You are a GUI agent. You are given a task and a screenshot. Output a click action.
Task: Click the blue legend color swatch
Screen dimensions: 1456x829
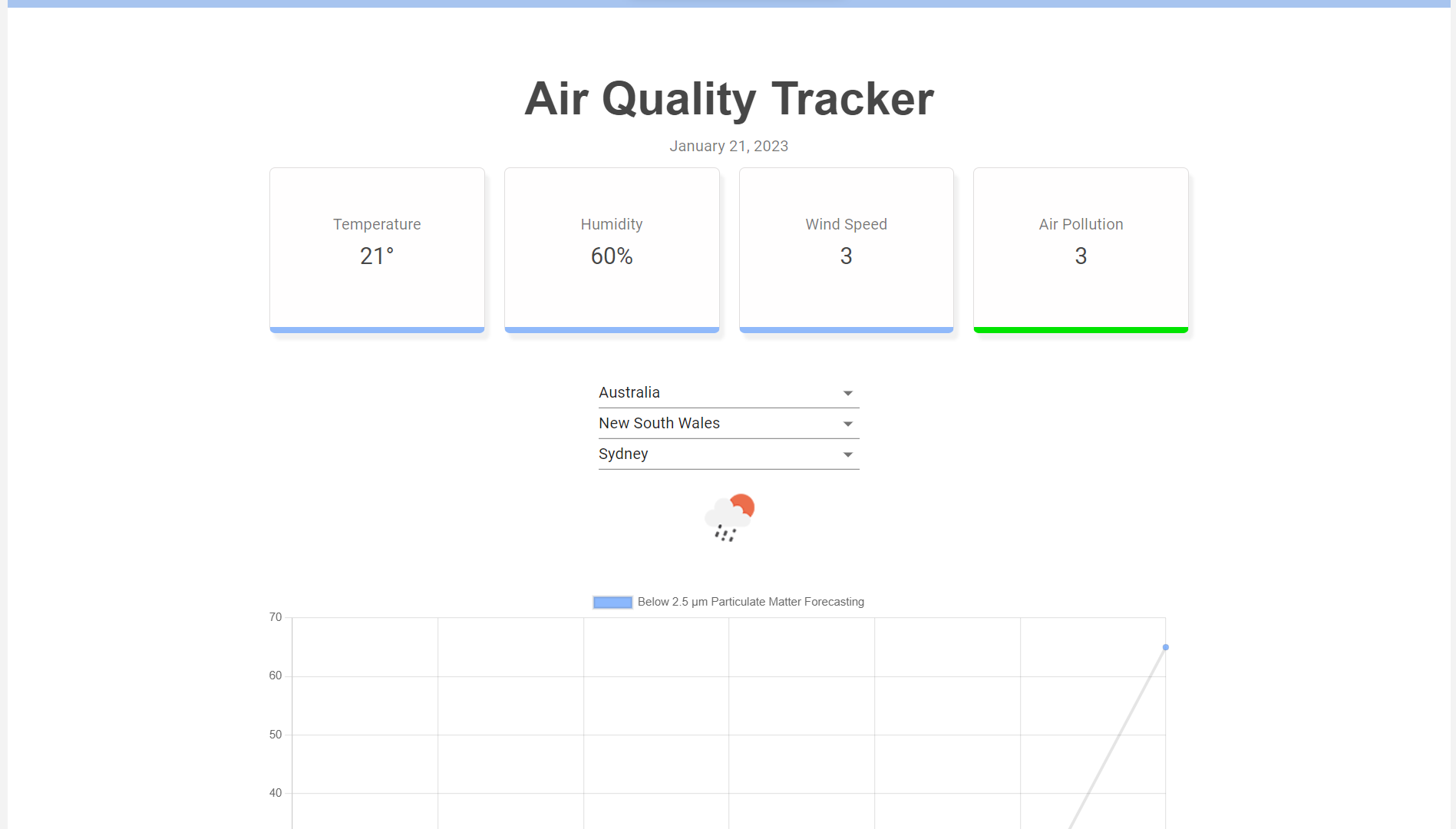612,602
